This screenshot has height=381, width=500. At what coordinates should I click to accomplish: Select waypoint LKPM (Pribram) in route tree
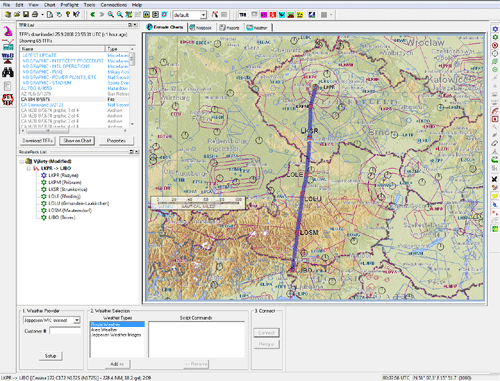(65, 182)
